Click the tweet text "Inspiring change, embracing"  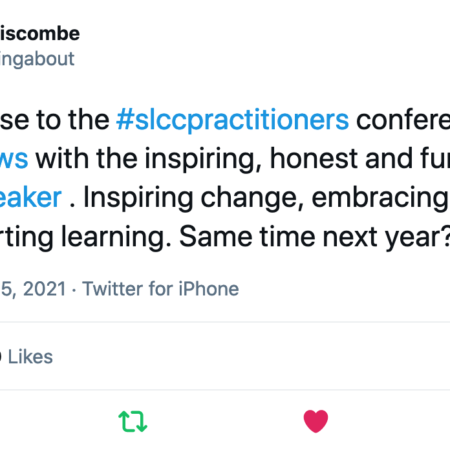[266, 198]
